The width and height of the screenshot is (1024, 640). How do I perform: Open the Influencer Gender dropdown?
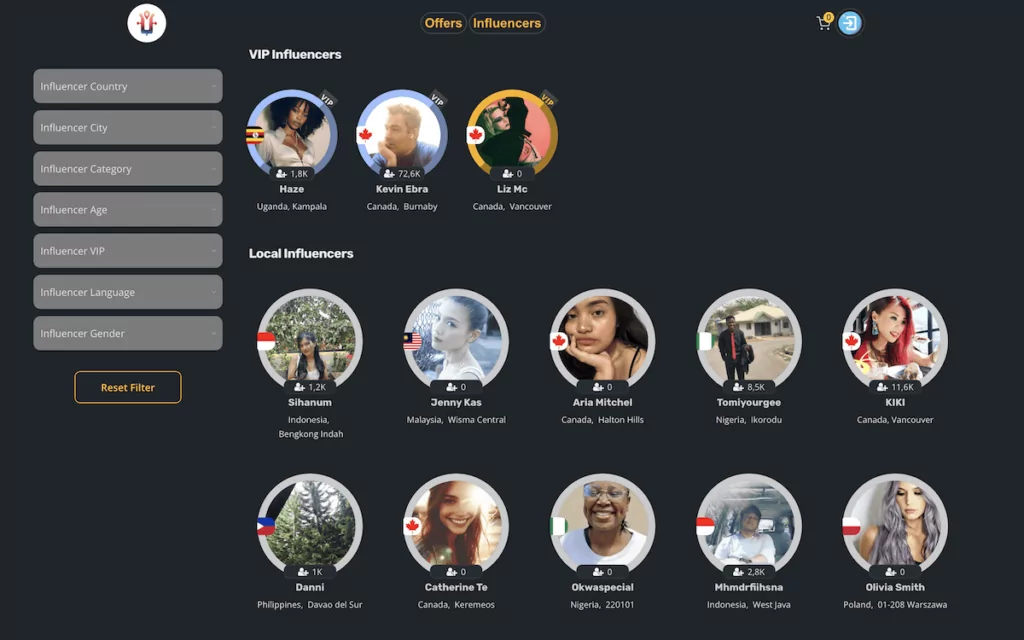[128, 333]
